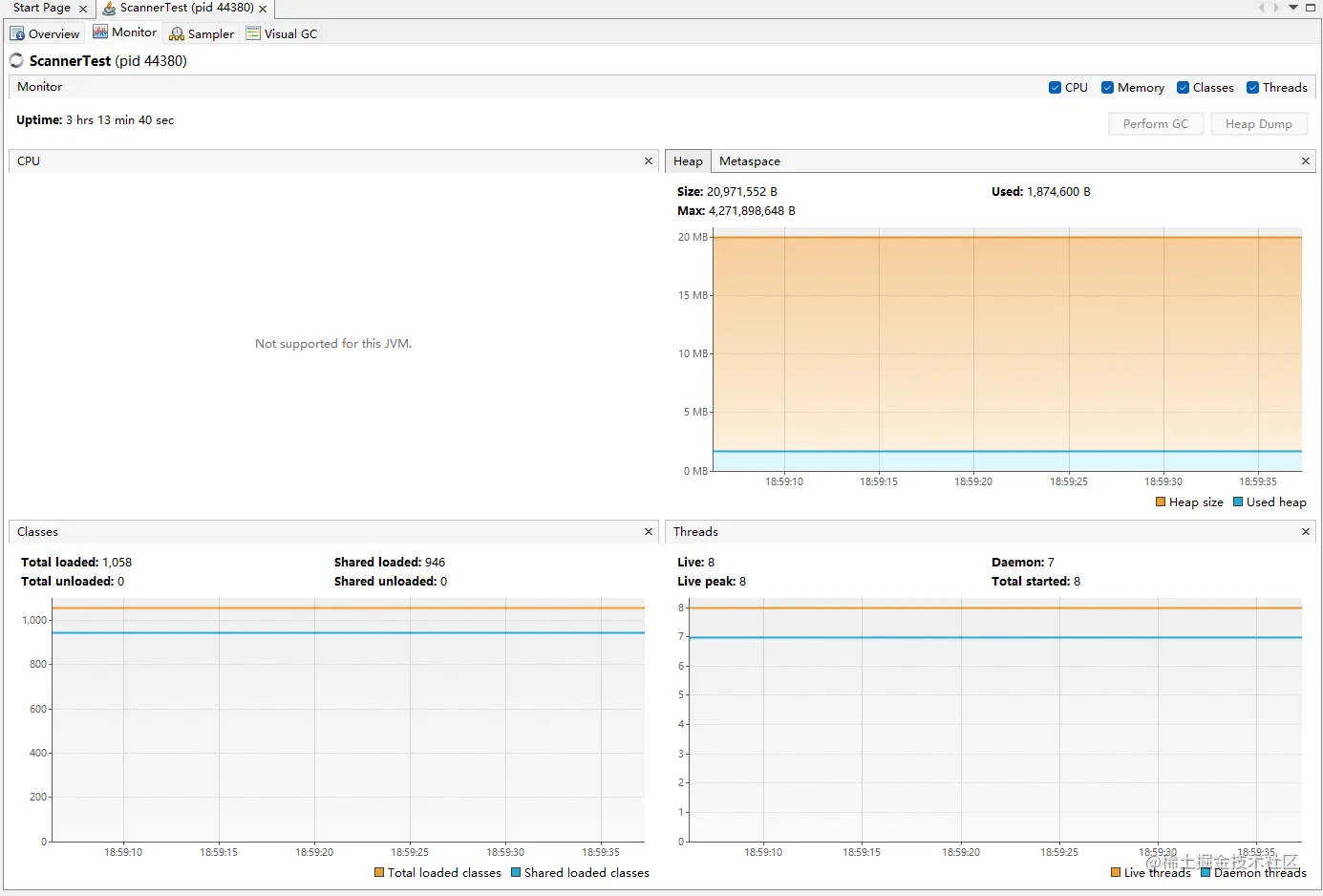This screenshot has width=1323, height=896.
Task: Click the heap Size 20,971,552 B value
Action: pos(742,192)
